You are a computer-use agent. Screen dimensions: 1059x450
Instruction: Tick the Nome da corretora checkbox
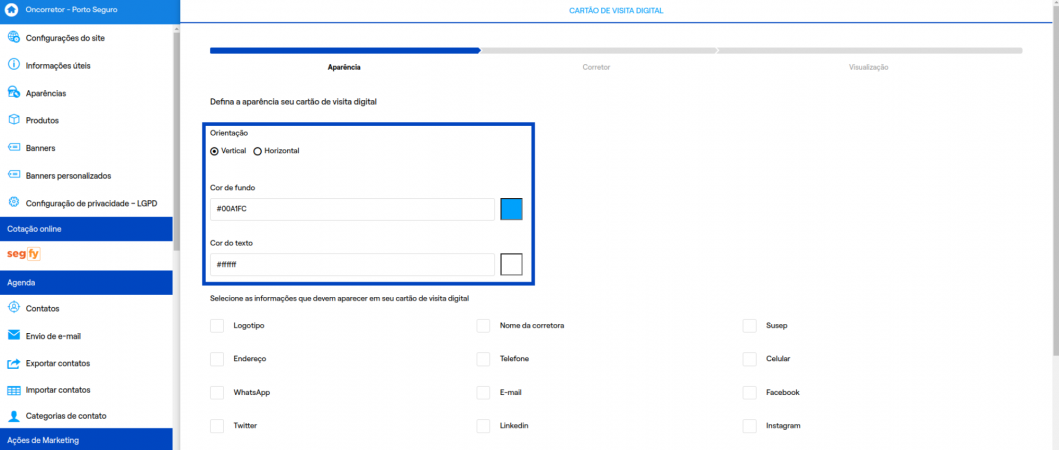point(483,326)
